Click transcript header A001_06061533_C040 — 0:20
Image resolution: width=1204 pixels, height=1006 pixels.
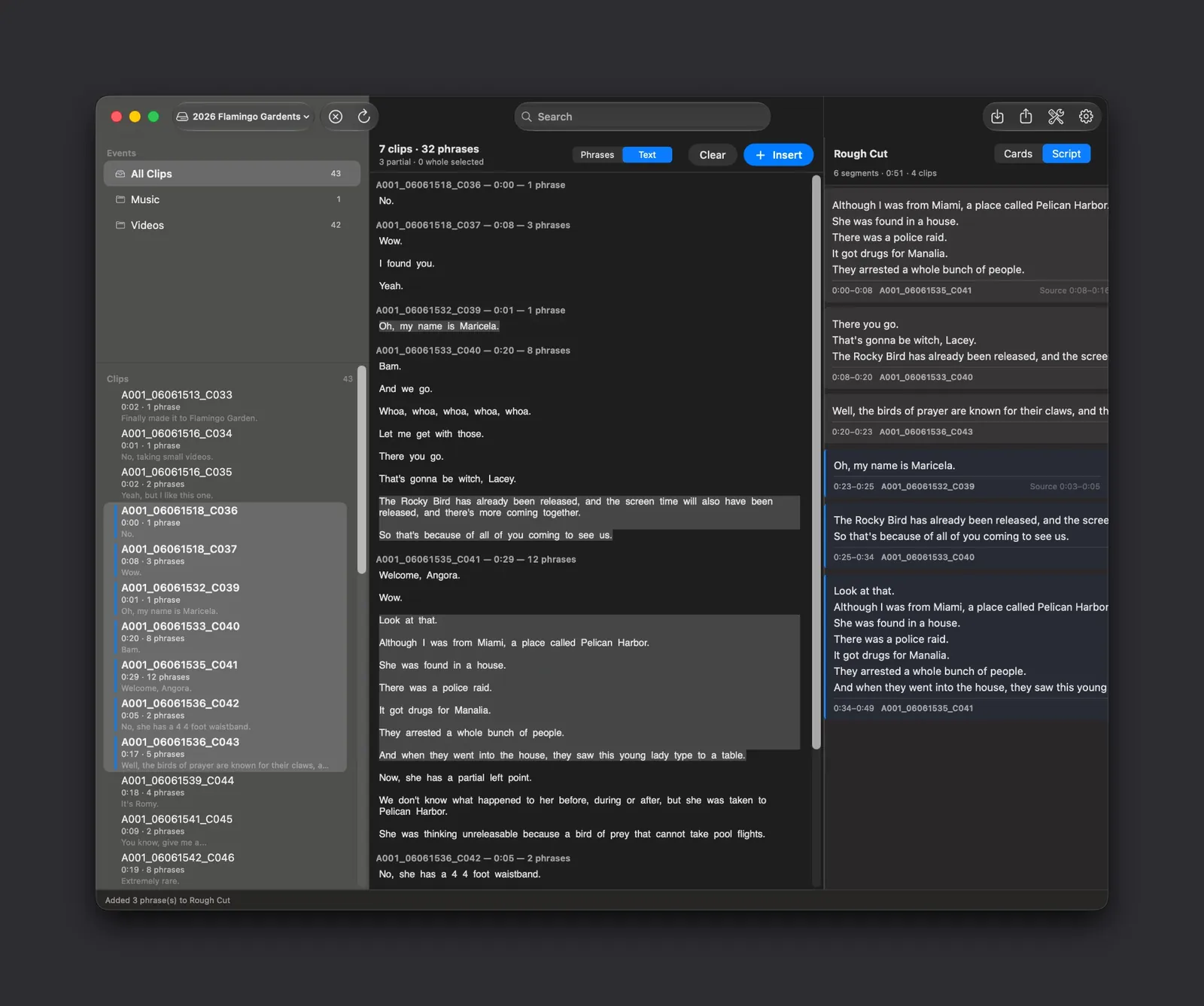(x=473, y=350)
